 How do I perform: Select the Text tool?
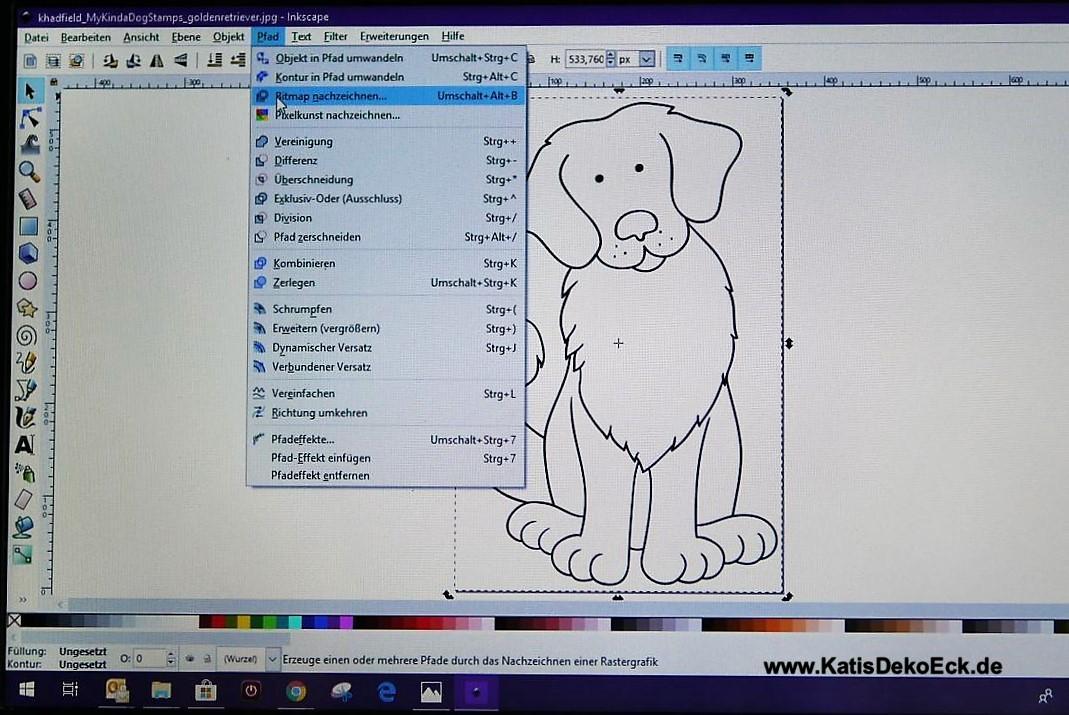point(25,444)
